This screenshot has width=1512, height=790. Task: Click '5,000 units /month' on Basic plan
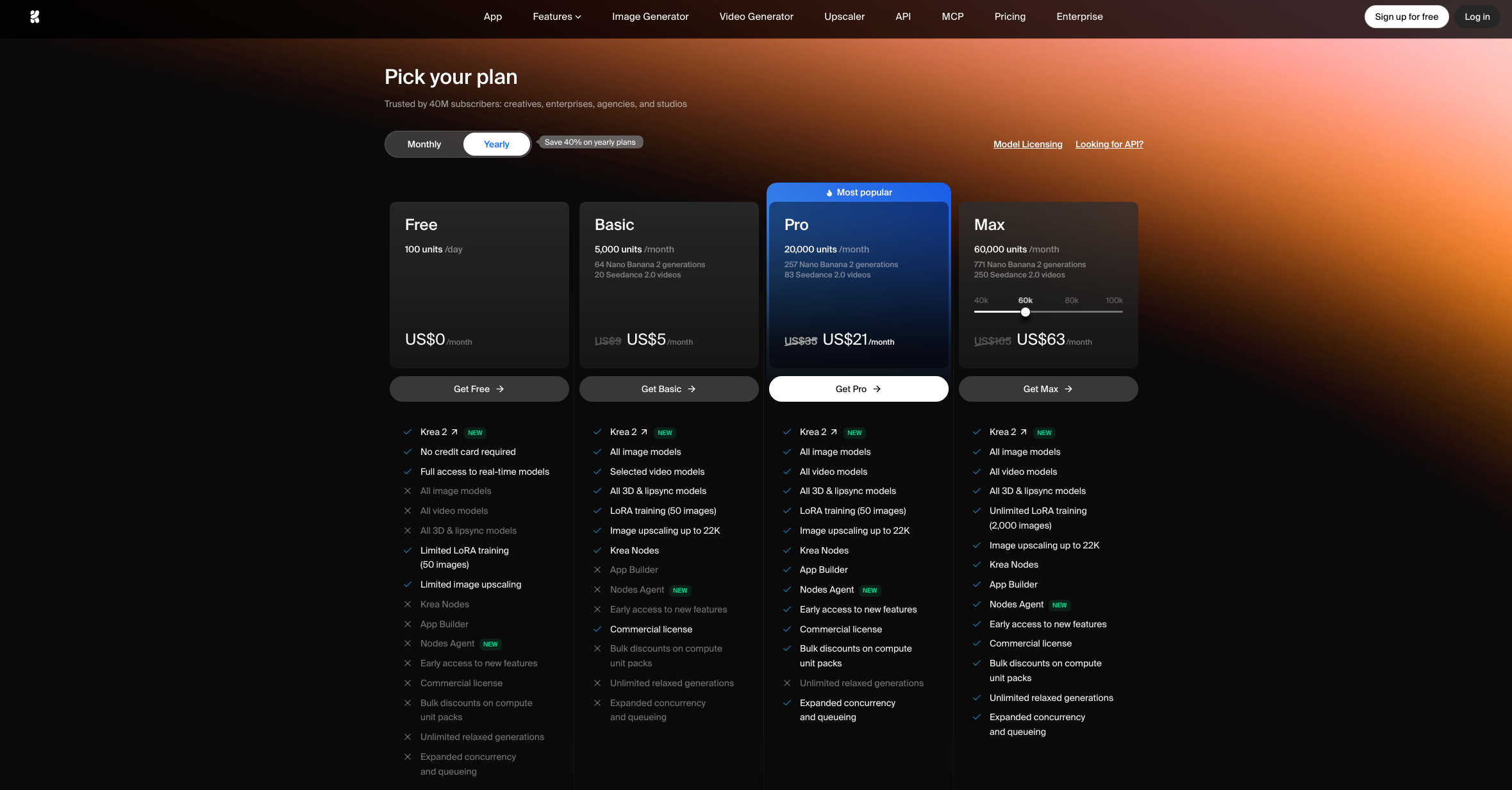click(635, 249)
